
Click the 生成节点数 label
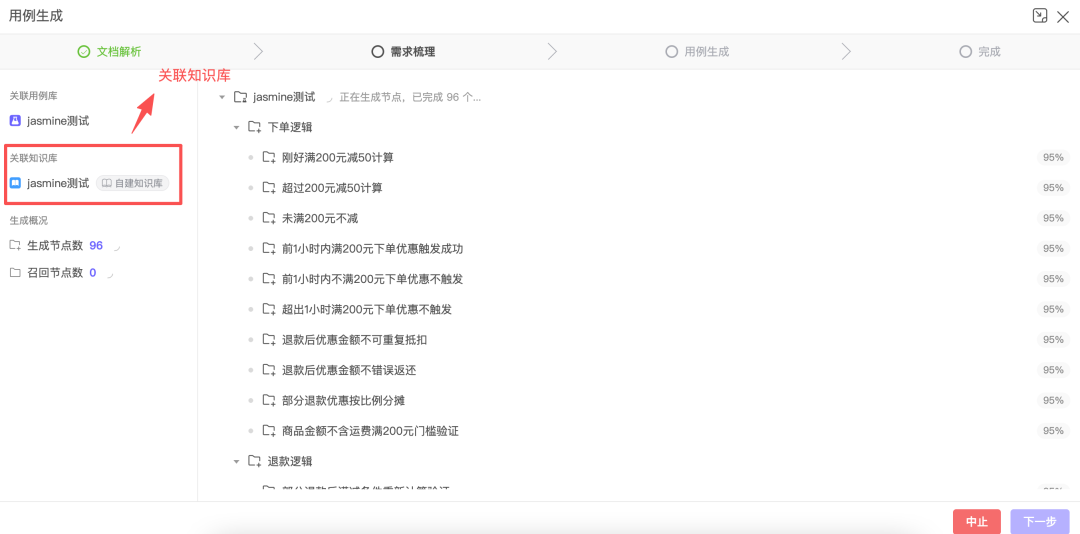point(55,245)
